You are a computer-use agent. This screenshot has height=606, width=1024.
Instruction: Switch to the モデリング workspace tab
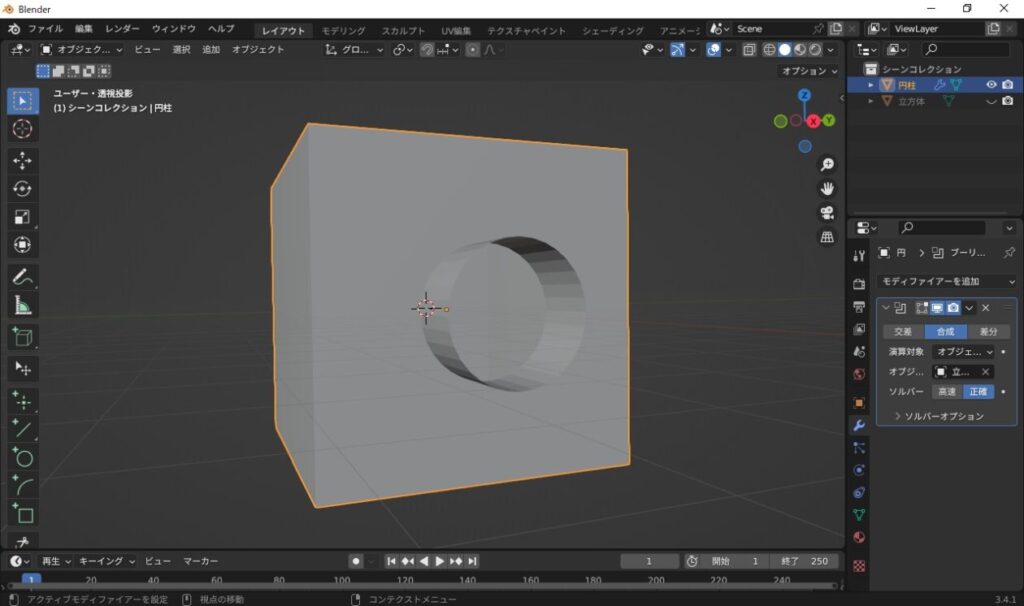pyautogui.click(x=343, y=31)
